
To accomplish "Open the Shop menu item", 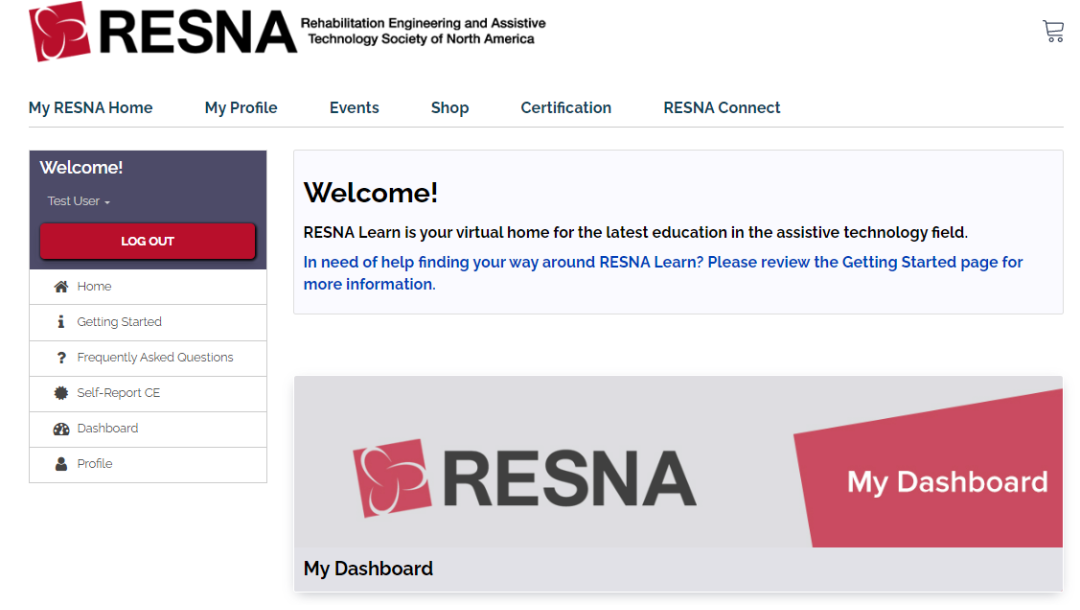I will click(450, 107).
